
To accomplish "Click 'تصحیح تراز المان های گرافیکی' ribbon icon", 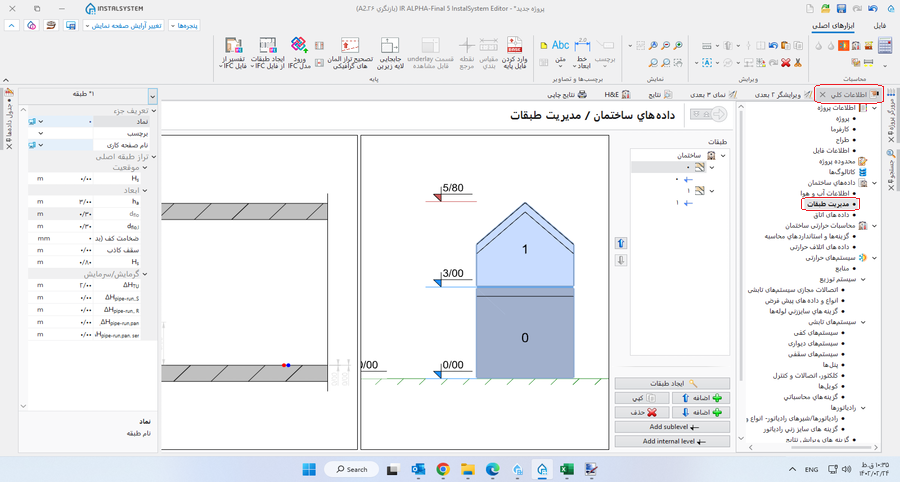I will point(350,50).
